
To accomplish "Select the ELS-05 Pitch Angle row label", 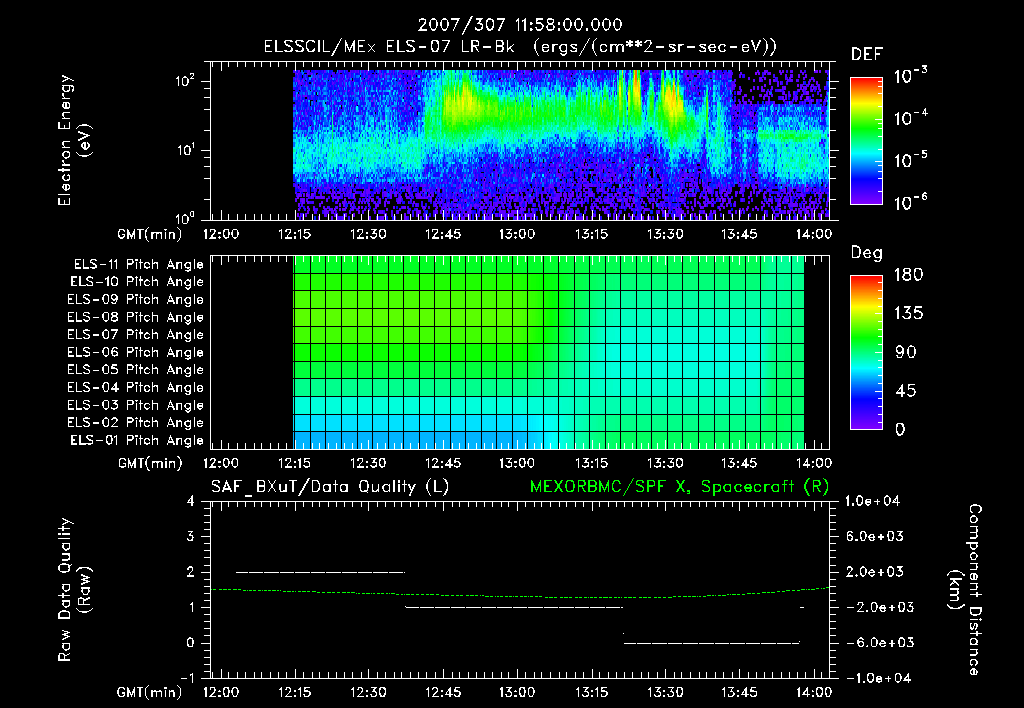I will (x=136, y=370).
